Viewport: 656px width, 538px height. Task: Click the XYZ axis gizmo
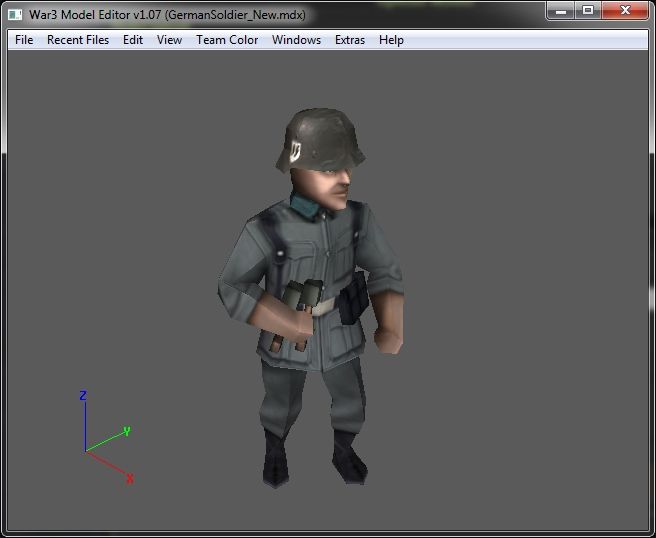click(x=107, y=437)
